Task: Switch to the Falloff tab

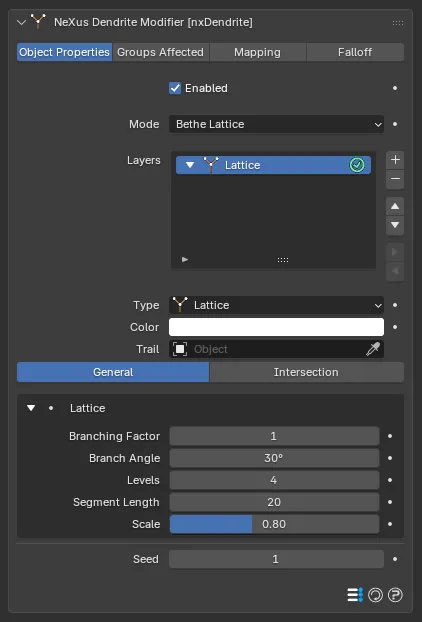Action: [x=355, y=52]
